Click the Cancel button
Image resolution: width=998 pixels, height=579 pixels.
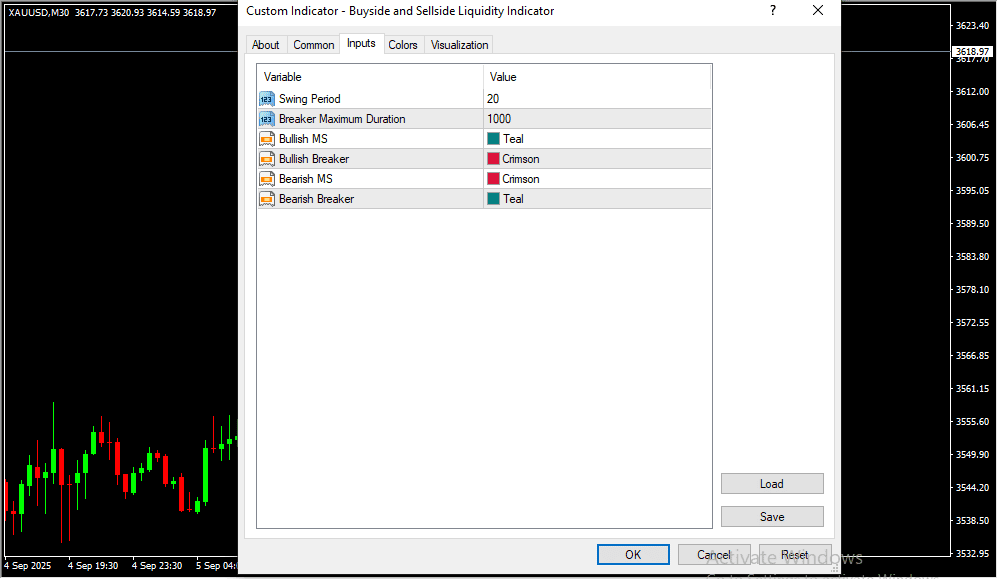714,555
